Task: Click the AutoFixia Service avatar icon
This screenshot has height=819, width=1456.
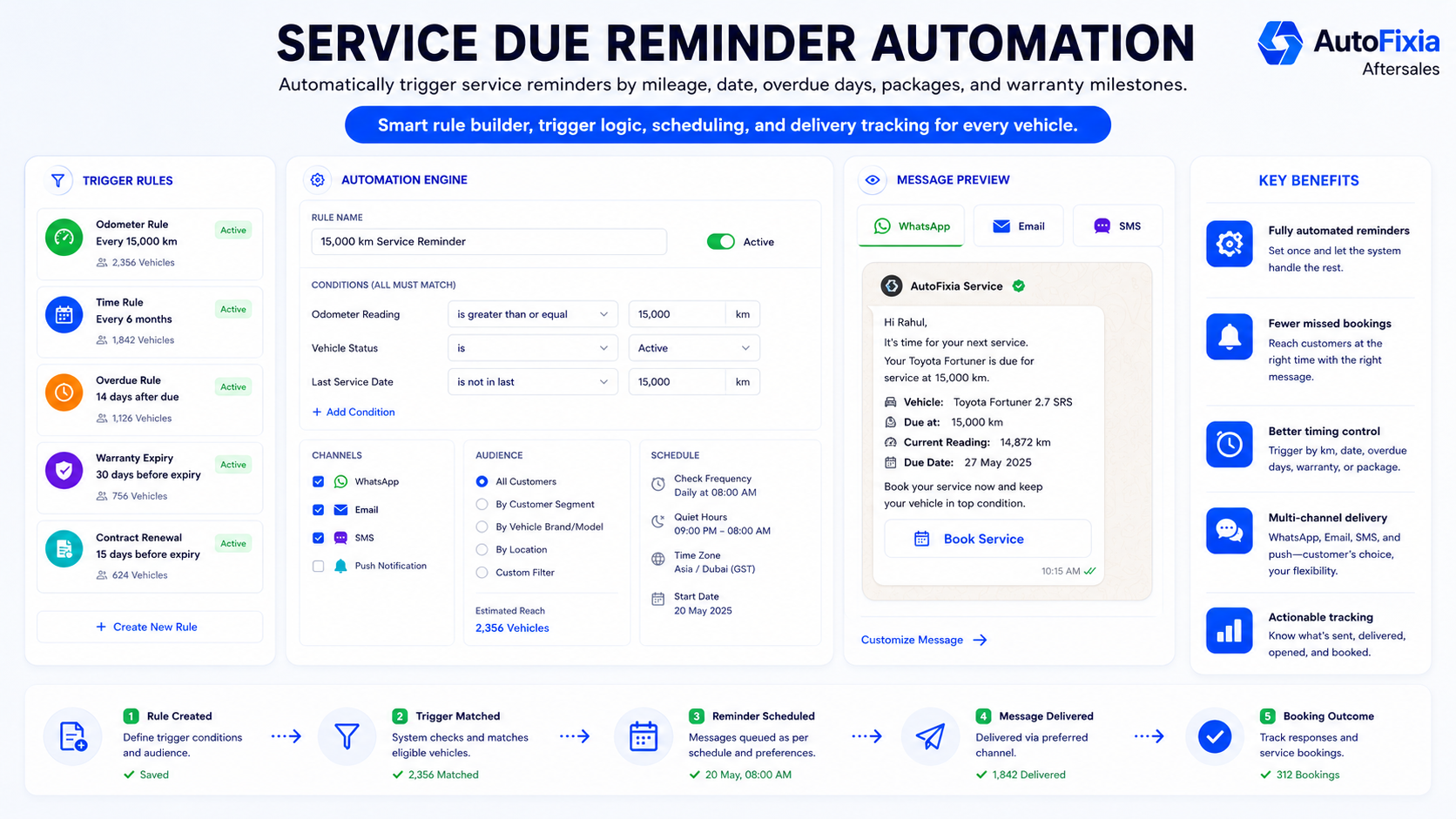Action: click(892, 285)
